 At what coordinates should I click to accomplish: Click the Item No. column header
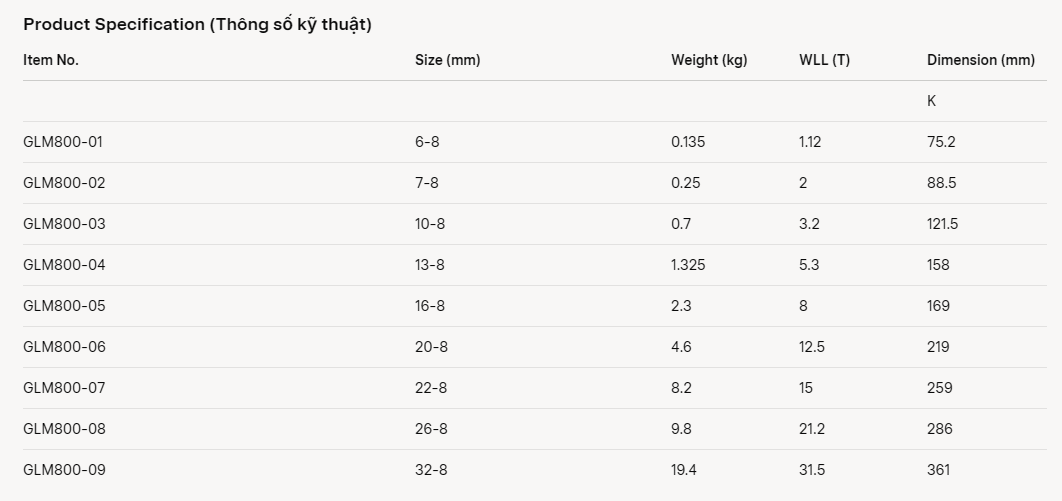point(51,60)
